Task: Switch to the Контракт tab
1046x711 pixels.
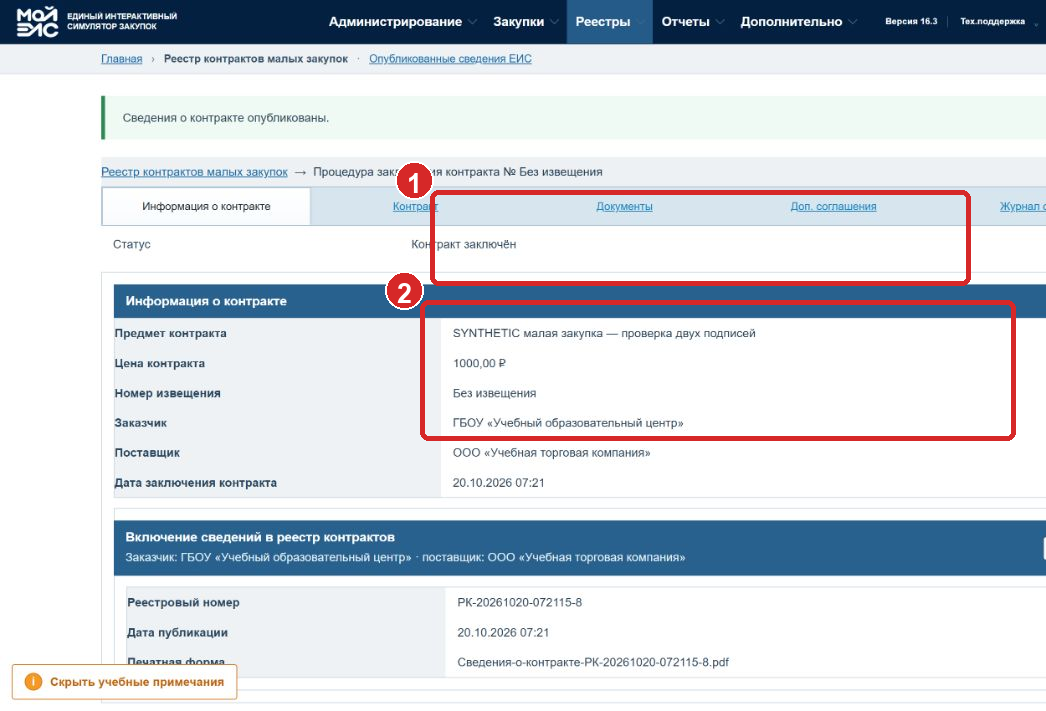Action: tap(415, 206)
